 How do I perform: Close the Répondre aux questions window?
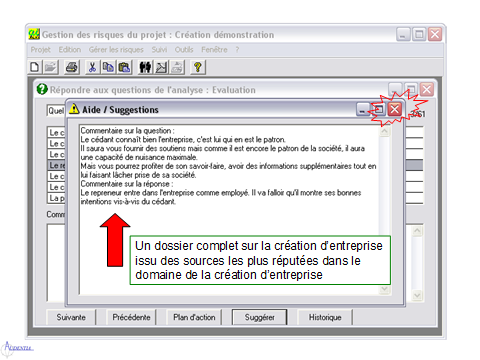tap(427, 89)
